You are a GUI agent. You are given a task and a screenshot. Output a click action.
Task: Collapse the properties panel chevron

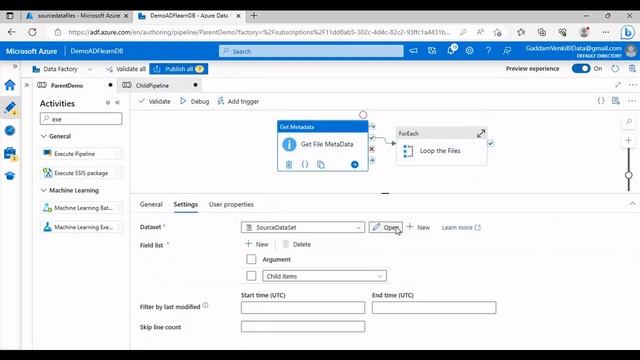pos(632,203)
